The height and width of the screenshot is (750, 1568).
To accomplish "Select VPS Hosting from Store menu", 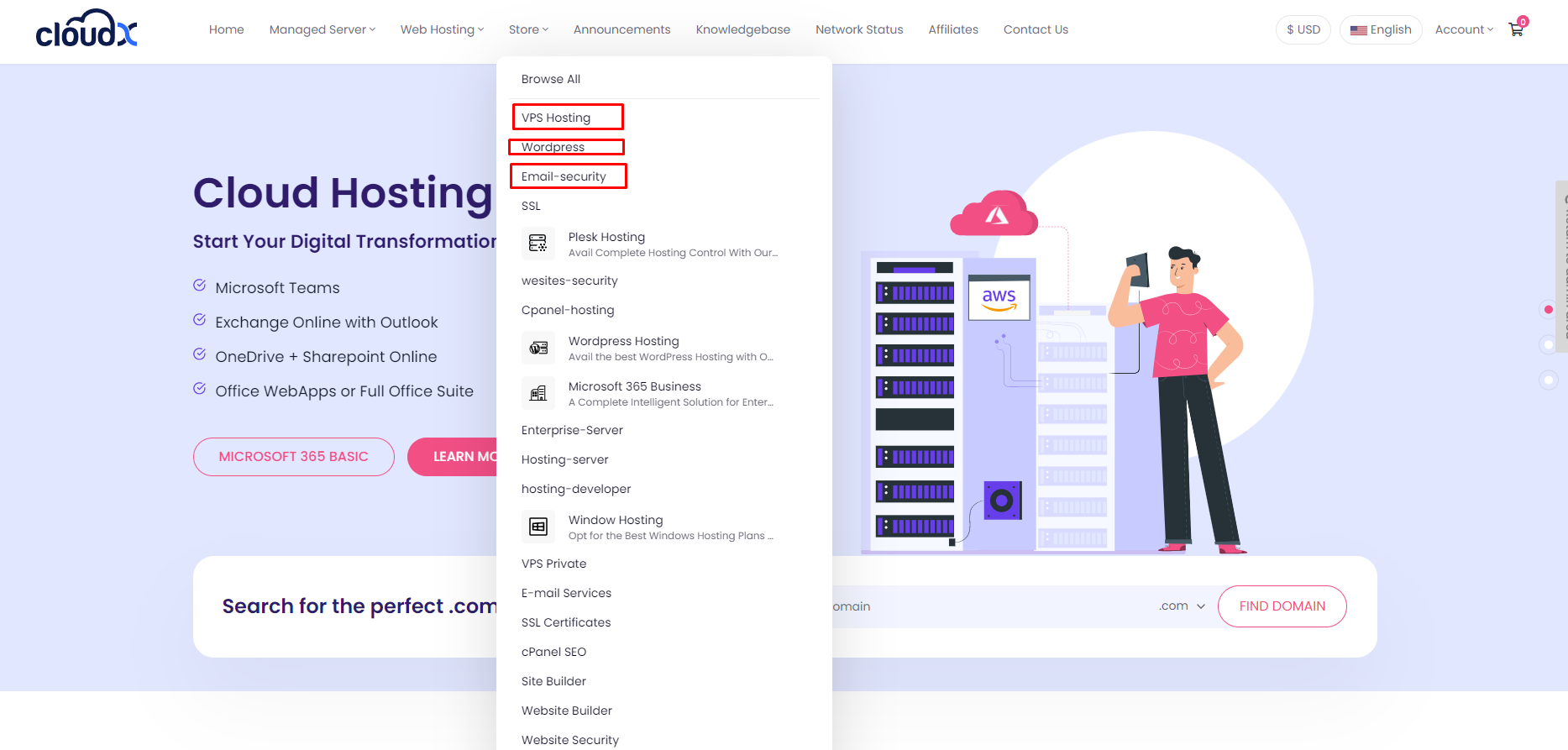I will pos(556,118).
